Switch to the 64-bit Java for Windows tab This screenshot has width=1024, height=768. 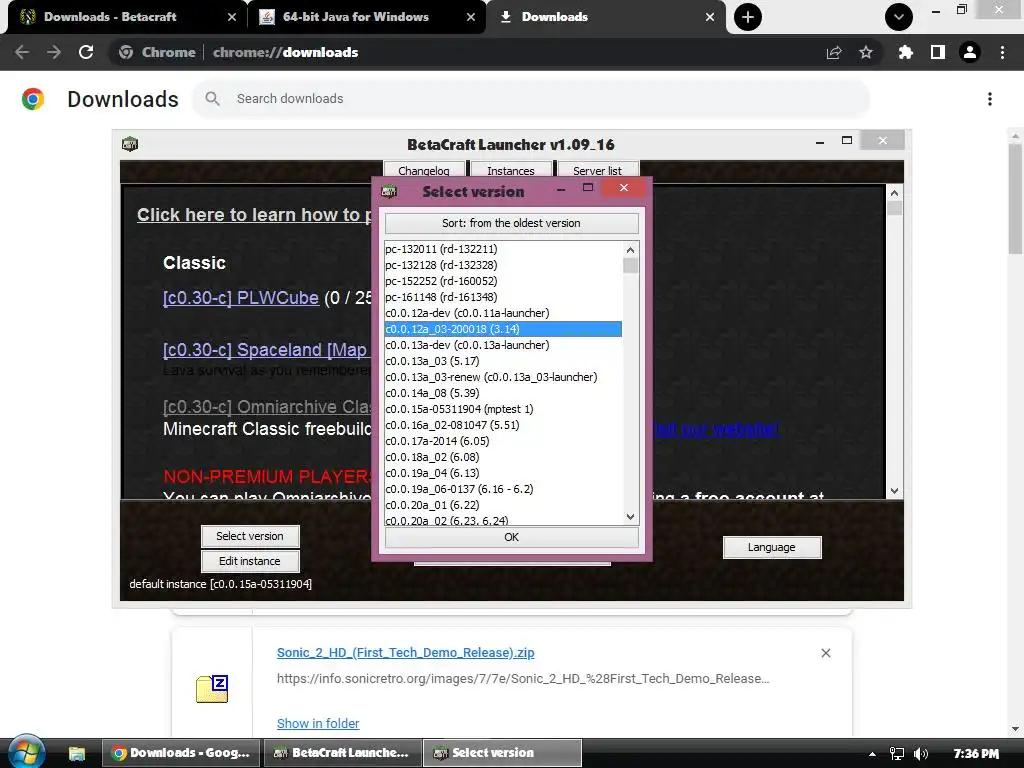pyautogui.click(x=356, y=17)
